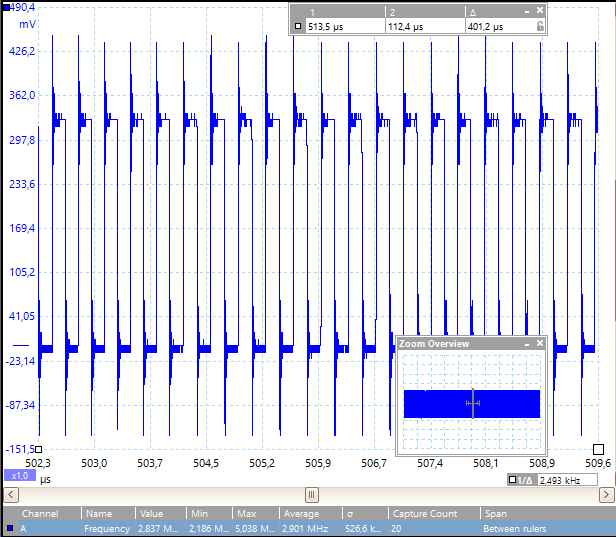Close the Zoom Overview window
Viewport: 616px width, 537px height.
click(x=540, y=343)
